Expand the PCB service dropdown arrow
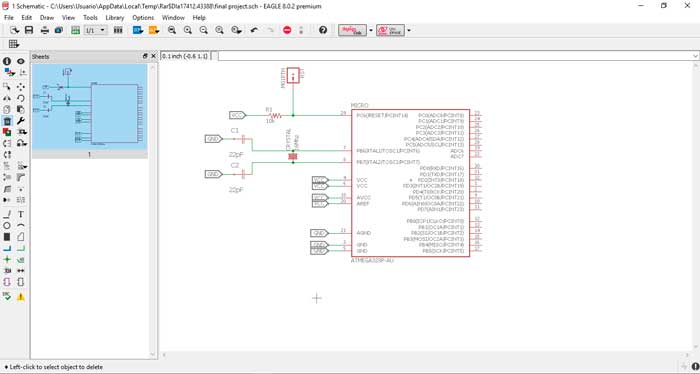Image resolution: width=700 pixels, height=374 pixels. coord(408,30)
